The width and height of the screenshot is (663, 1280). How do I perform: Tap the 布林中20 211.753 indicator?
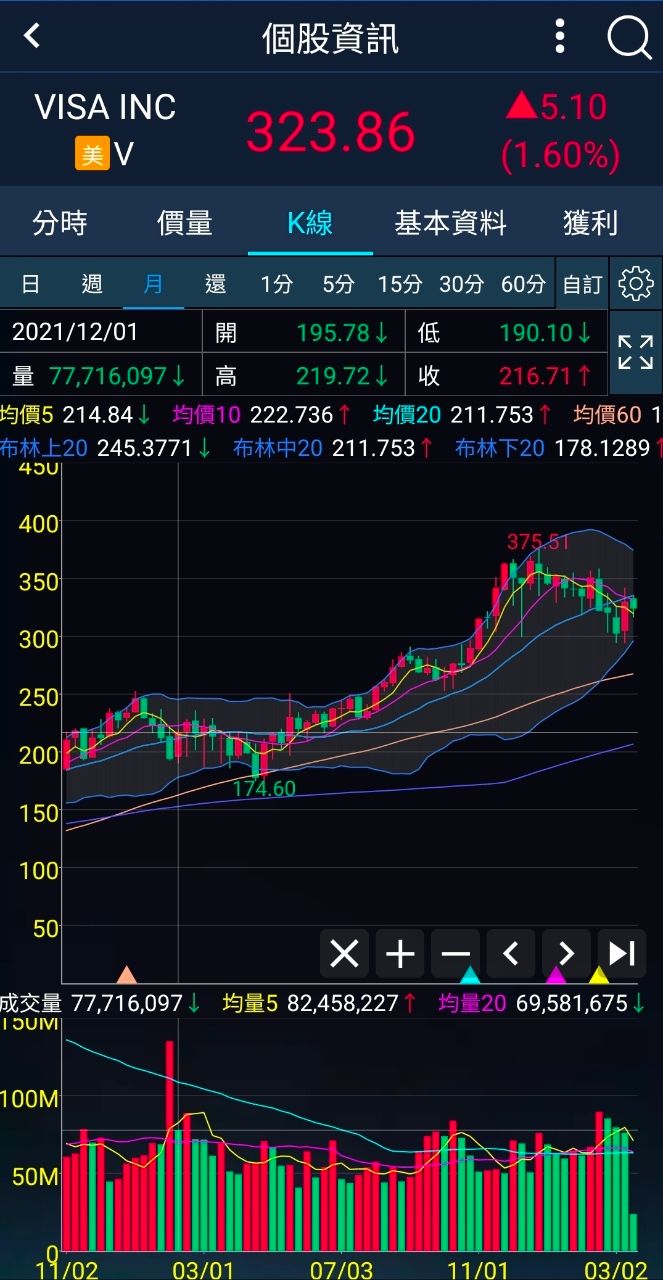[333, 448]
